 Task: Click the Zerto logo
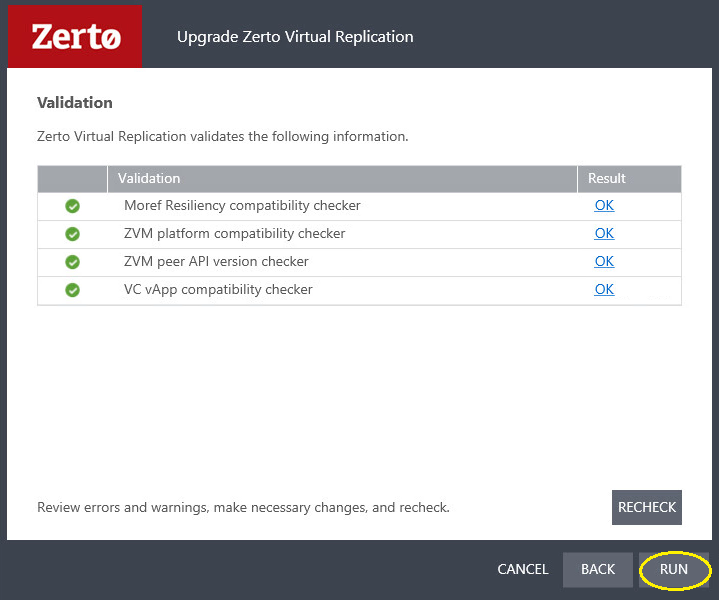tap(75, 37)
